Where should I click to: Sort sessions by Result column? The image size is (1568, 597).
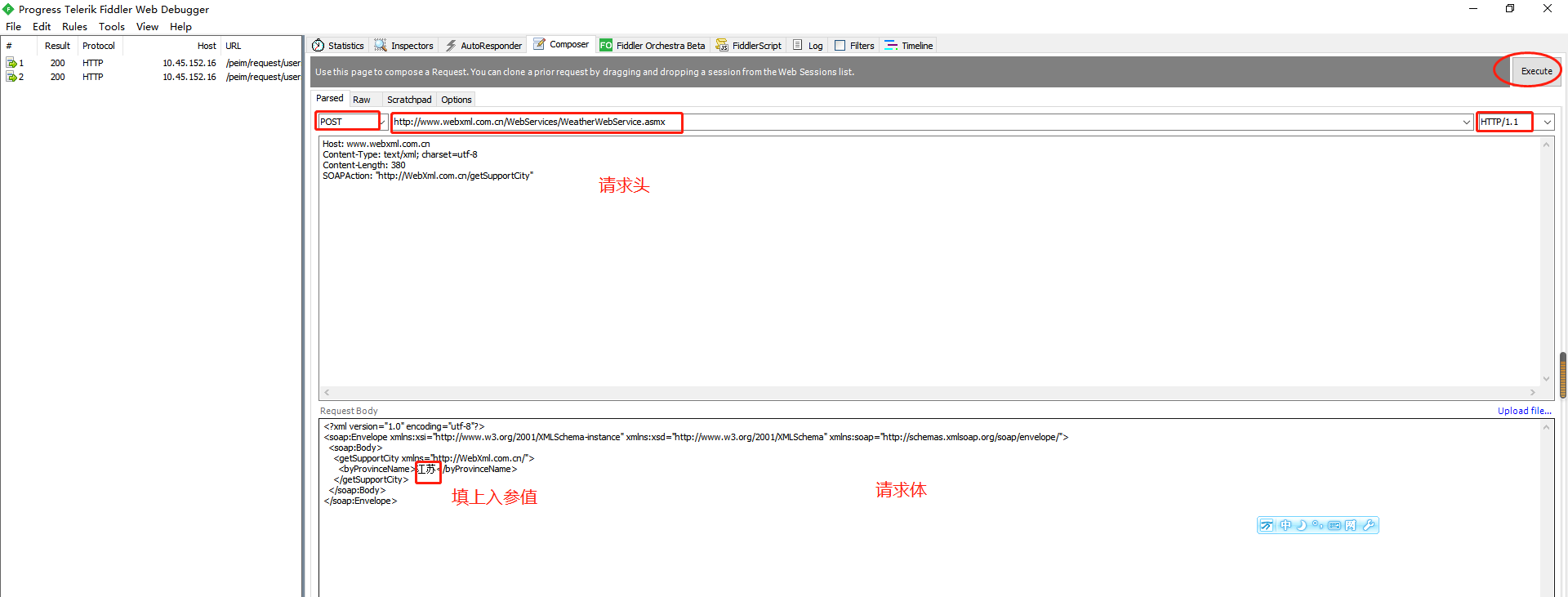coord(57,46)
